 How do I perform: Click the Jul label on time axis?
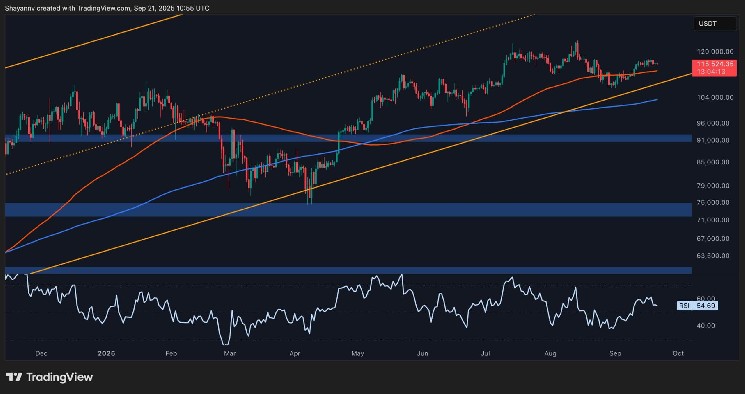(x=485, y=354)
